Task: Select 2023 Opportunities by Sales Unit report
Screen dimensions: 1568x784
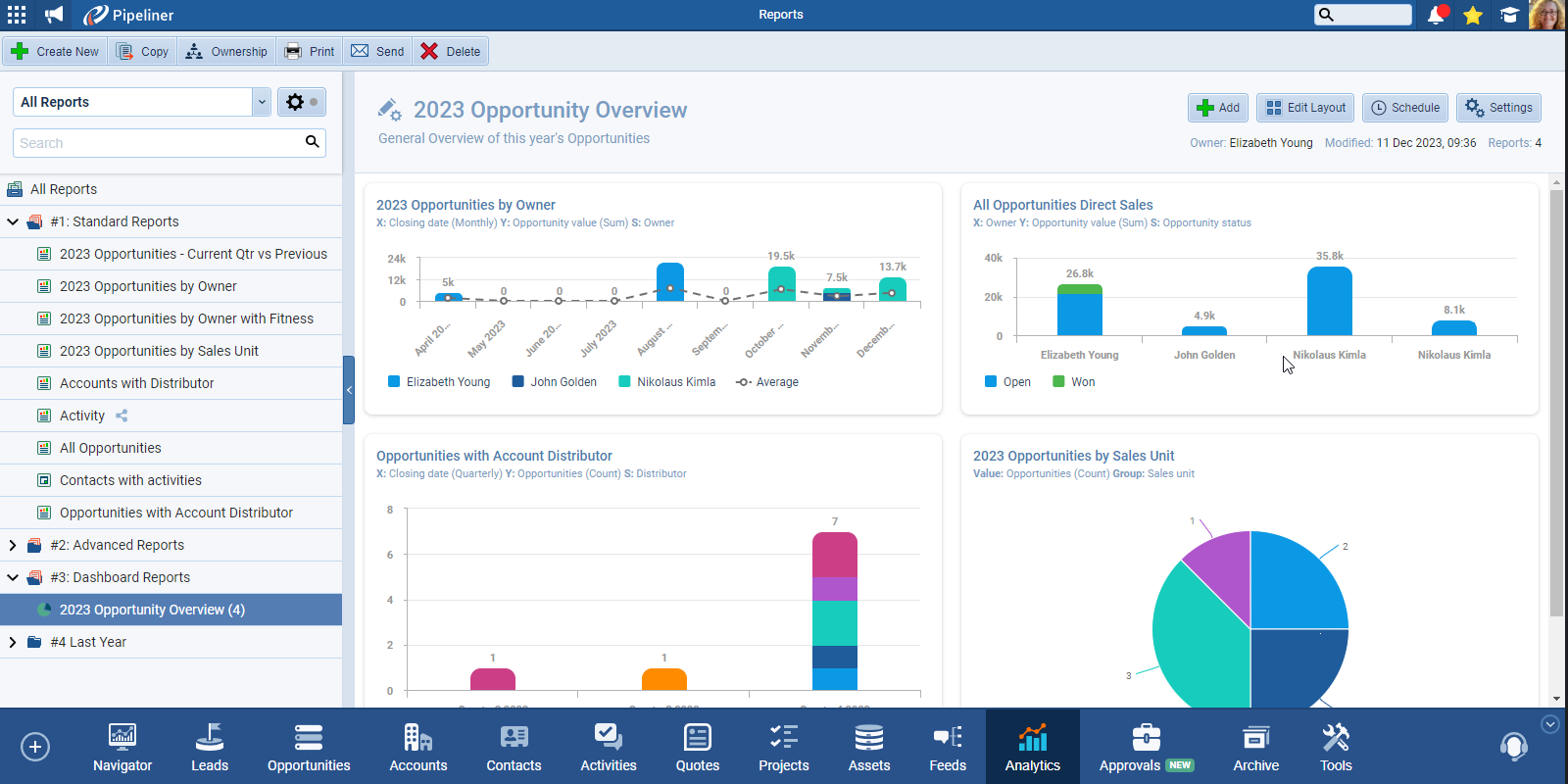Action: pos(159,351)
